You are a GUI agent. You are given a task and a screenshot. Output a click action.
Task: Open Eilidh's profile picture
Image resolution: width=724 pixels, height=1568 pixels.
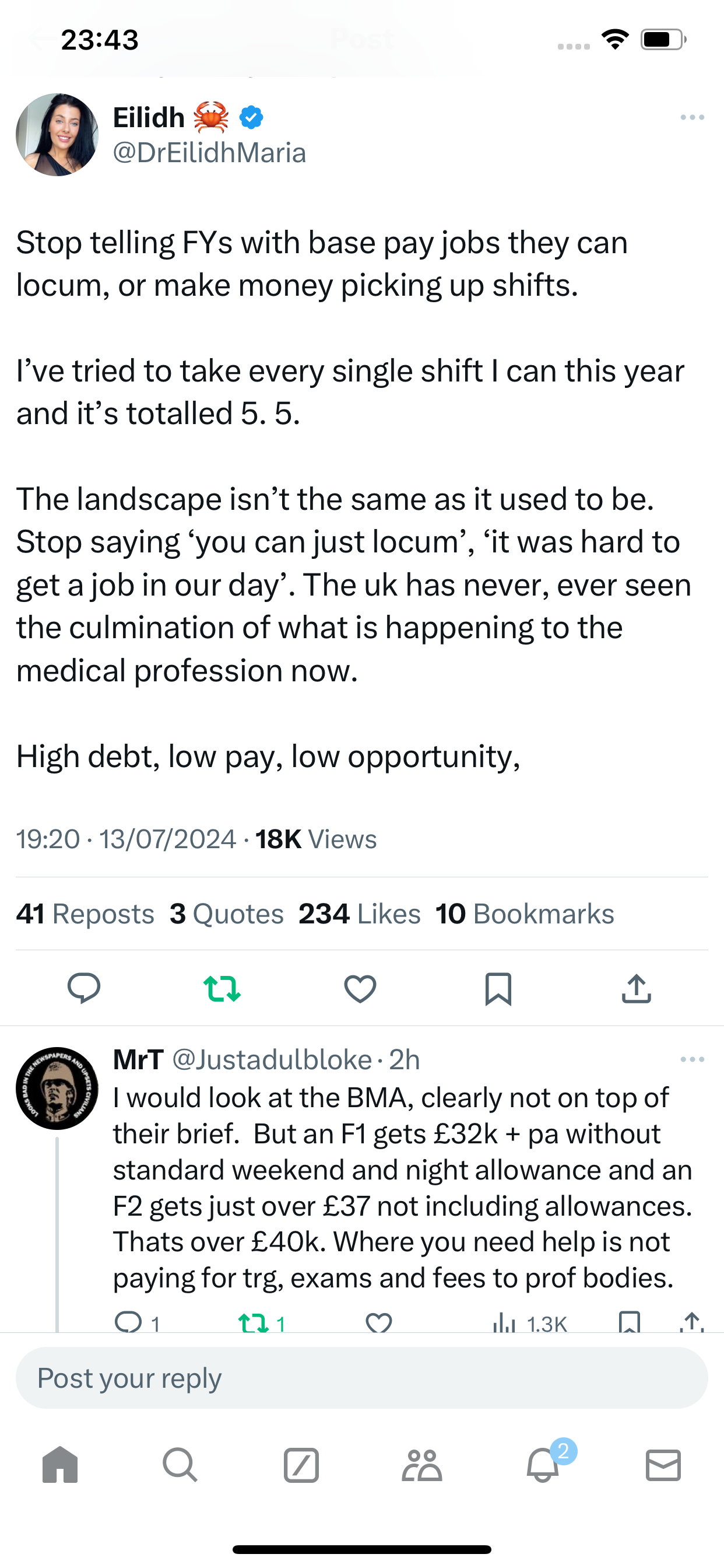coord(57,135)
